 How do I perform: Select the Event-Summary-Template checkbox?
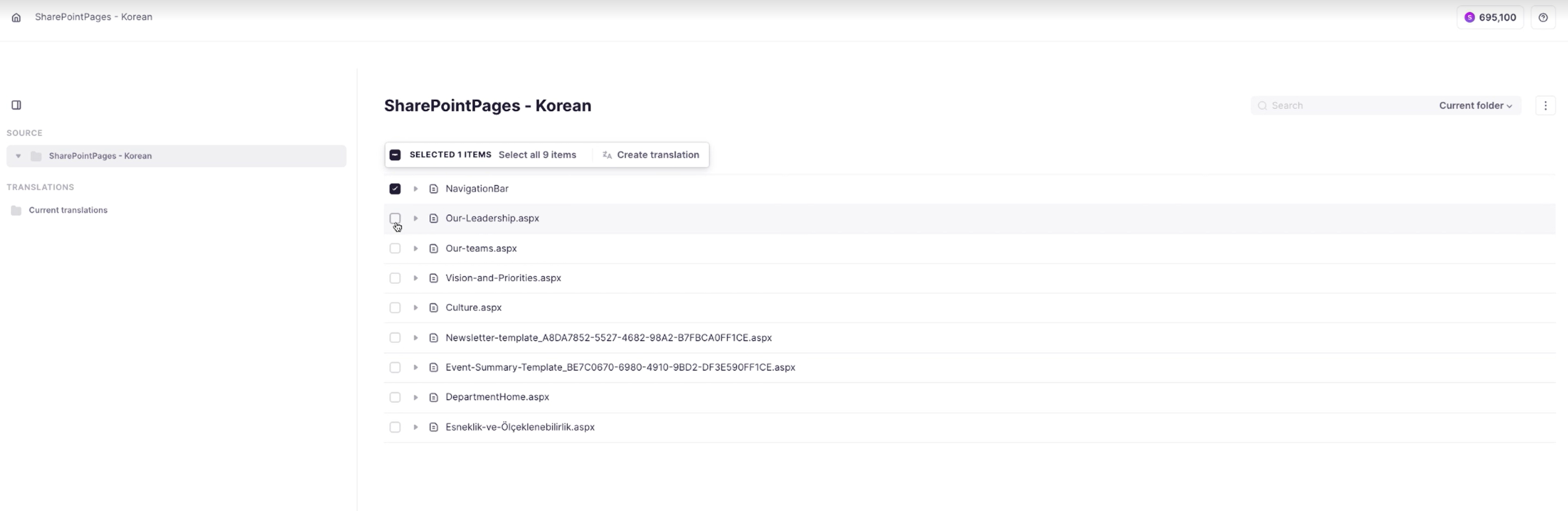pyautogui.click(x=395, y=367)
